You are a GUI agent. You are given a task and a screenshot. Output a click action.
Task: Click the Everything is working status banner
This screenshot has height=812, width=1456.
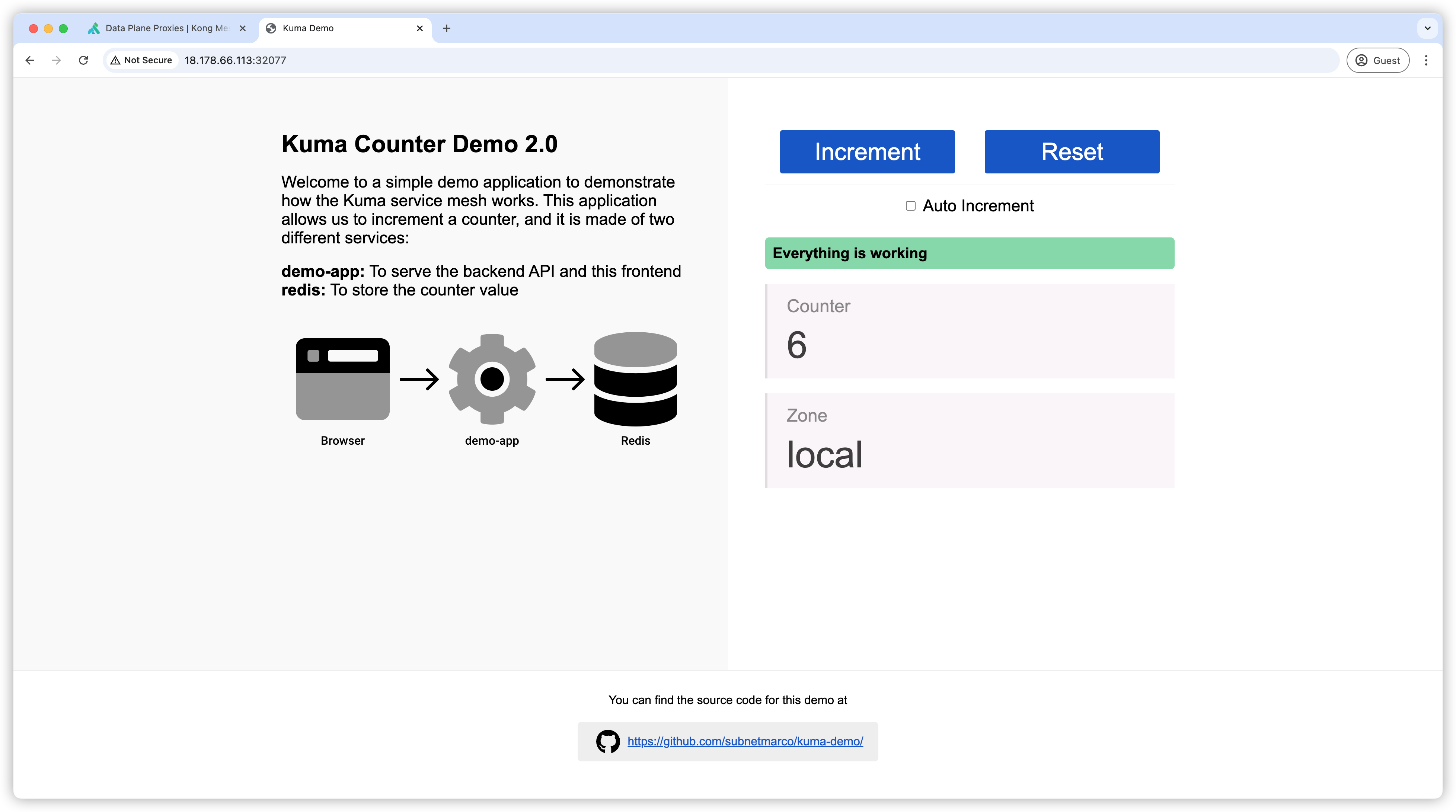(969, 253)
